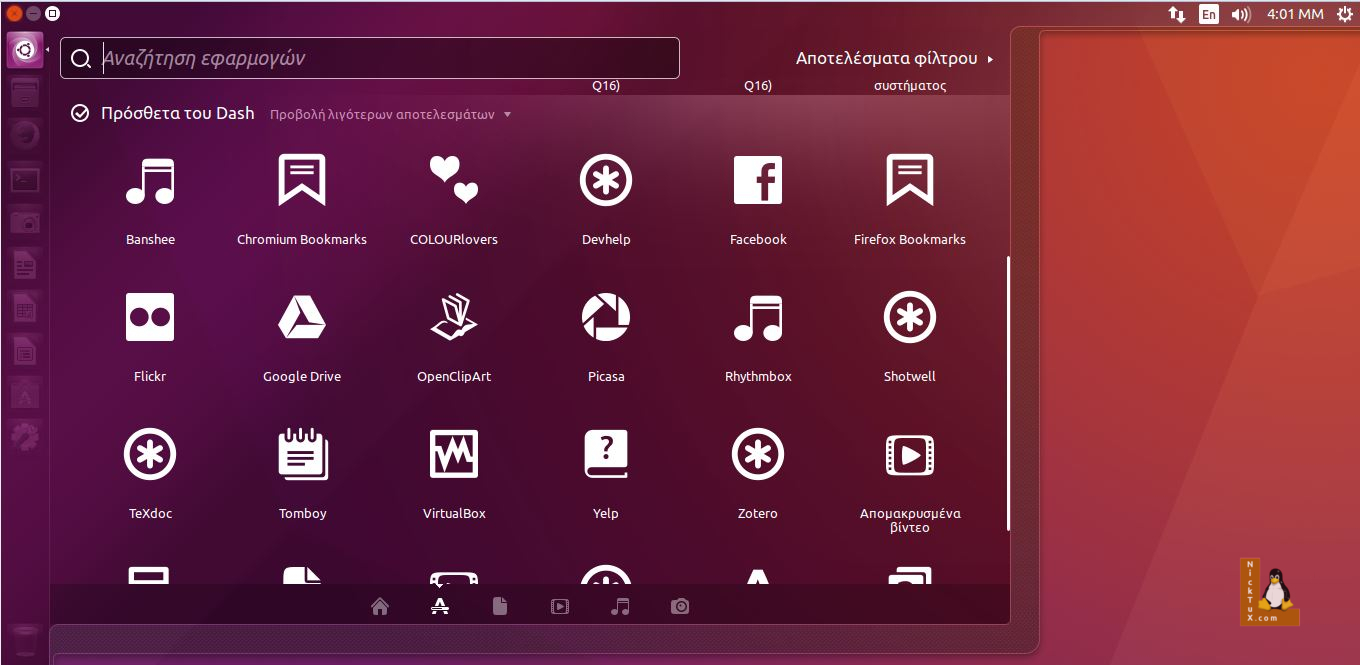Expand the Αποτελέσματα φίλτρου filter panel
Screen dimensions: 1360x665
(894, 59)
